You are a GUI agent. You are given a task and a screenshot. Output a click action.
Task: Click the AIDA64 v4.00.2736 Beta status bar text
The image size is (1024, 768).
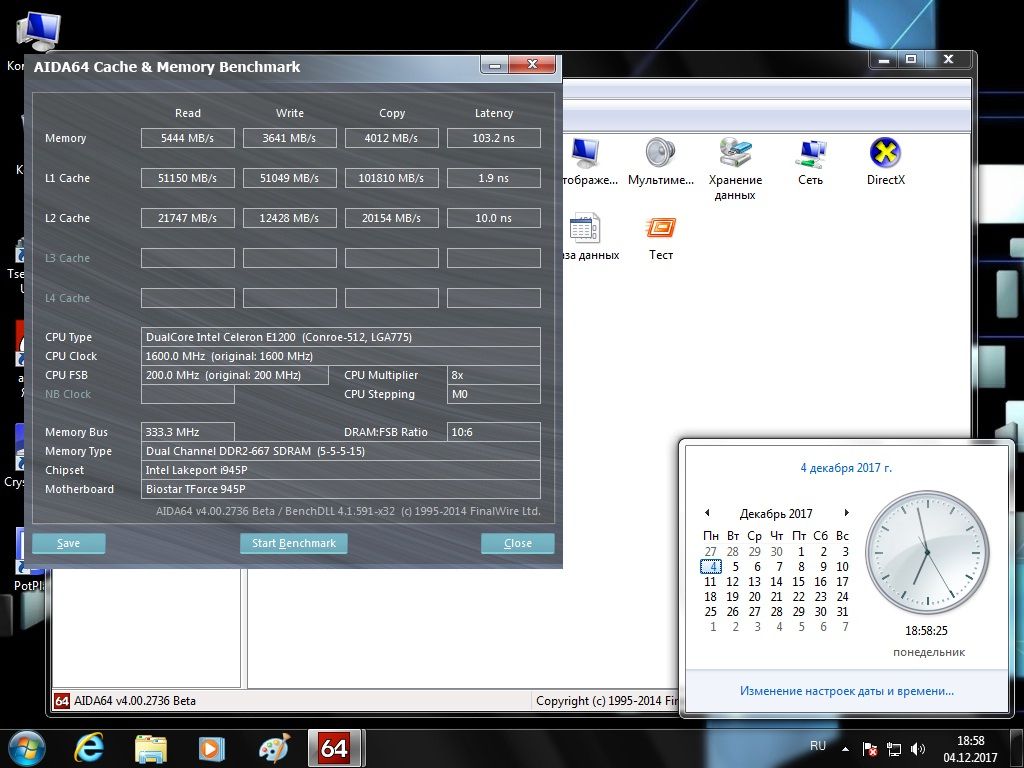[x=135, y=700]
